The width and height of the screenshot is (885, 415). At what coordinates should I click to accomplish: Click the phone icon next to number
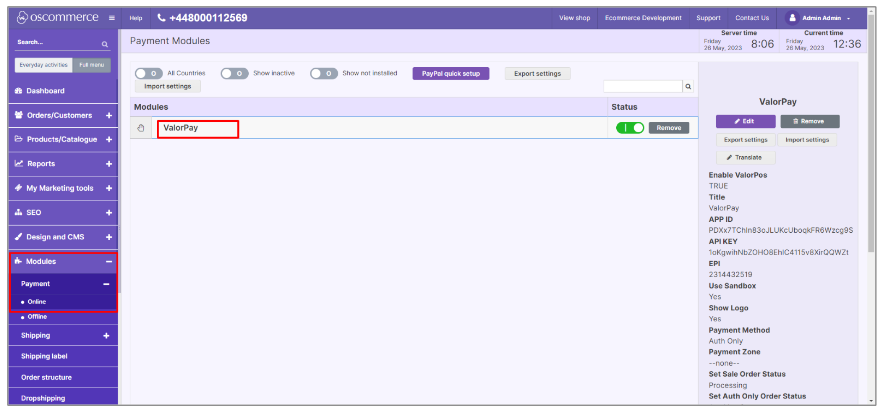(161, 18)
